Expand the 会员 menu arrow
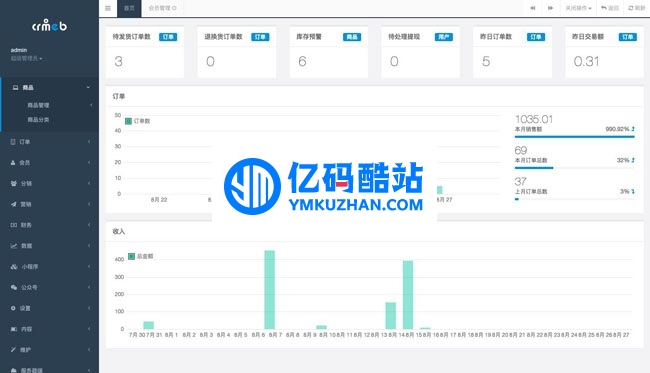Image resolution: width=650 pixels, height=373 pixels. [x=89, y=162]
